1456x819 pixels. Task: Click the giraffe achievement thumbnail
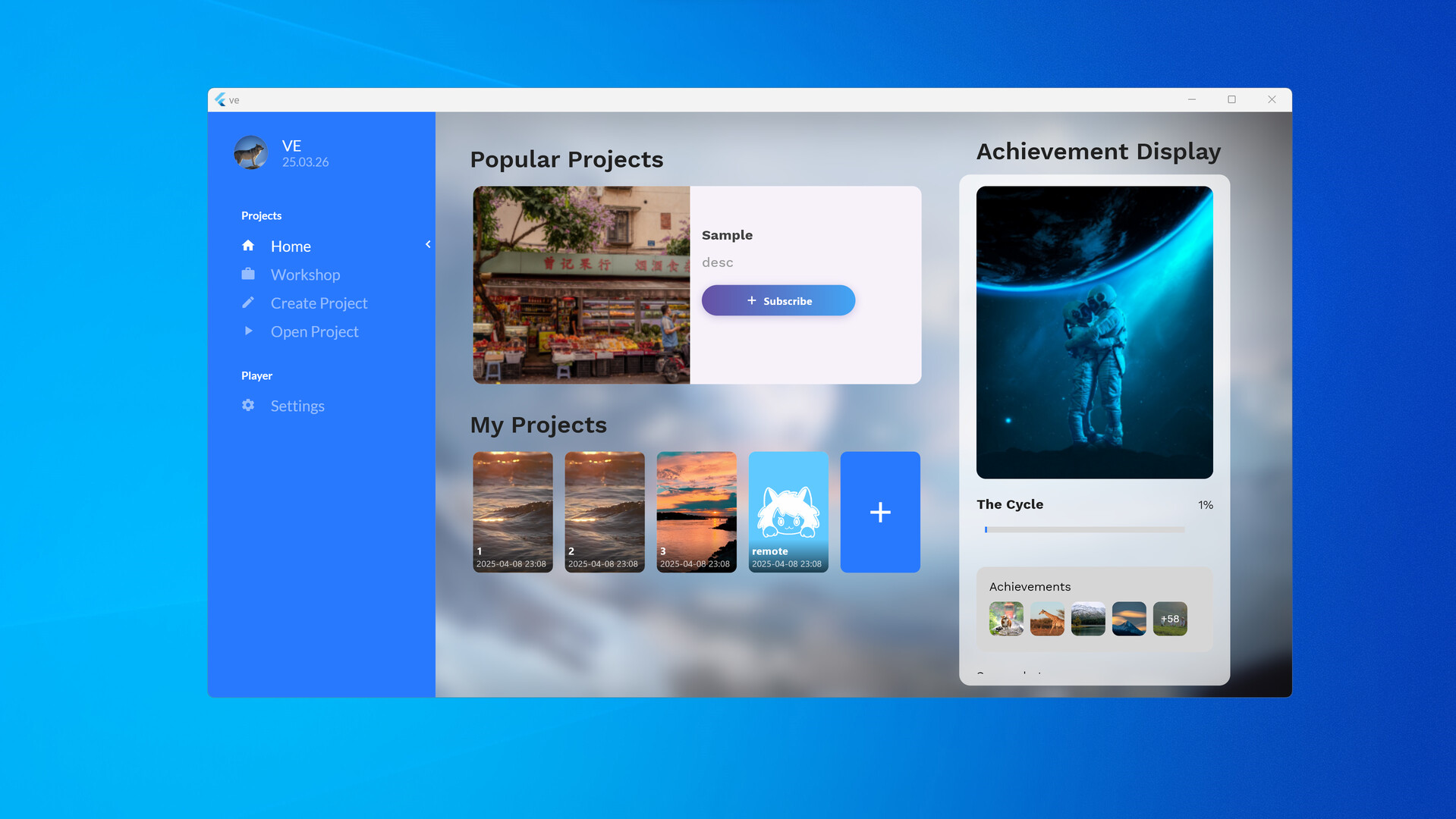(1047, 619)
